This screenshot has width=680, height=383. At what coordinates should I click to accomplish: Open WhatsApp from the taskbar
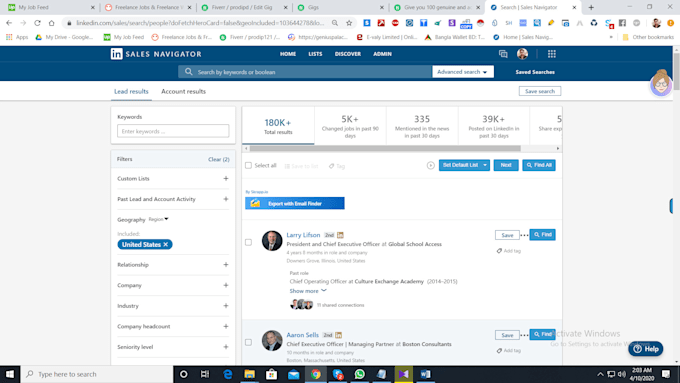click(x=360, y=374)
